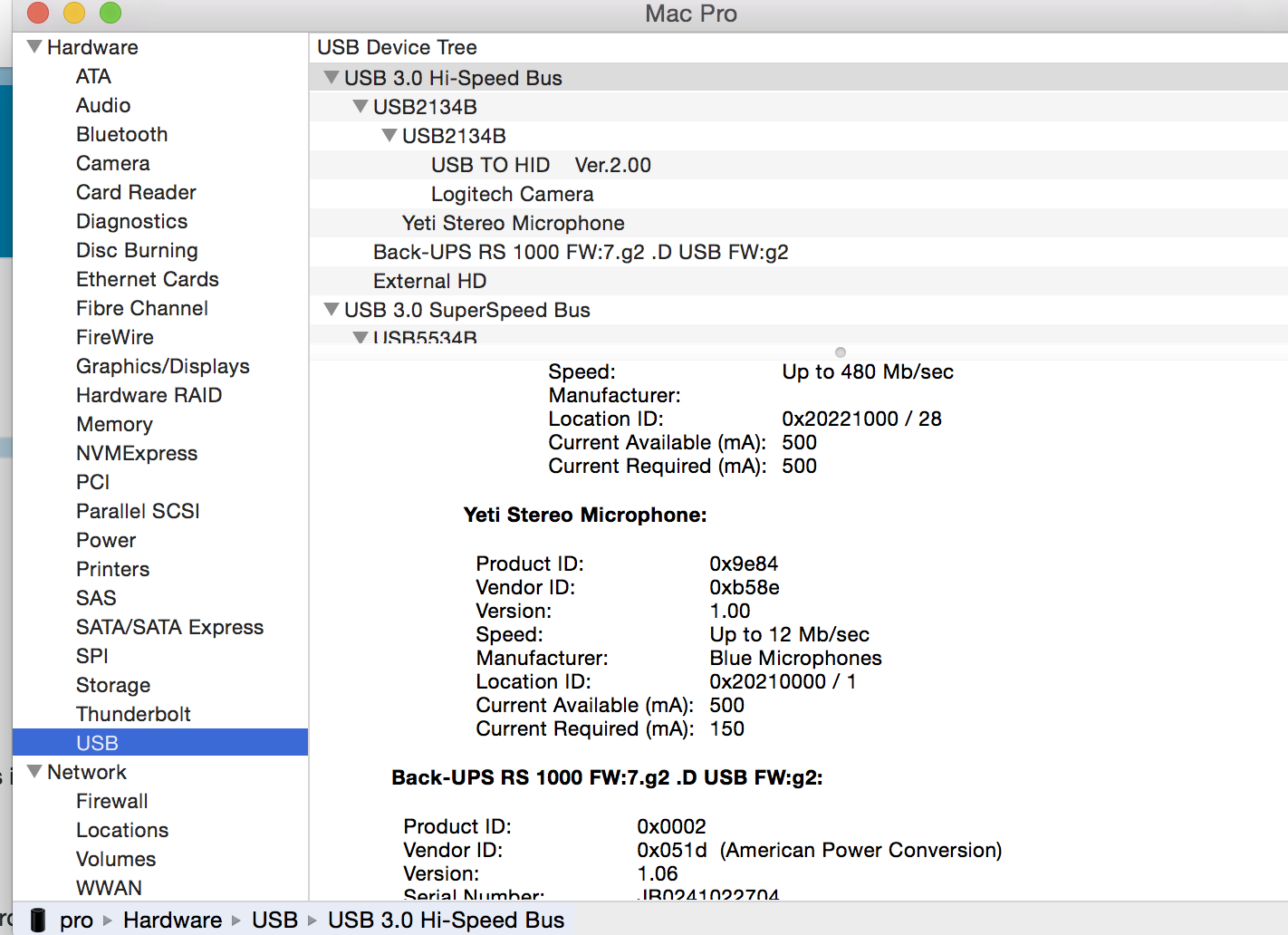Open the Graphics/Displays category
1288x935 pixels.
click(x=163, y=366)
